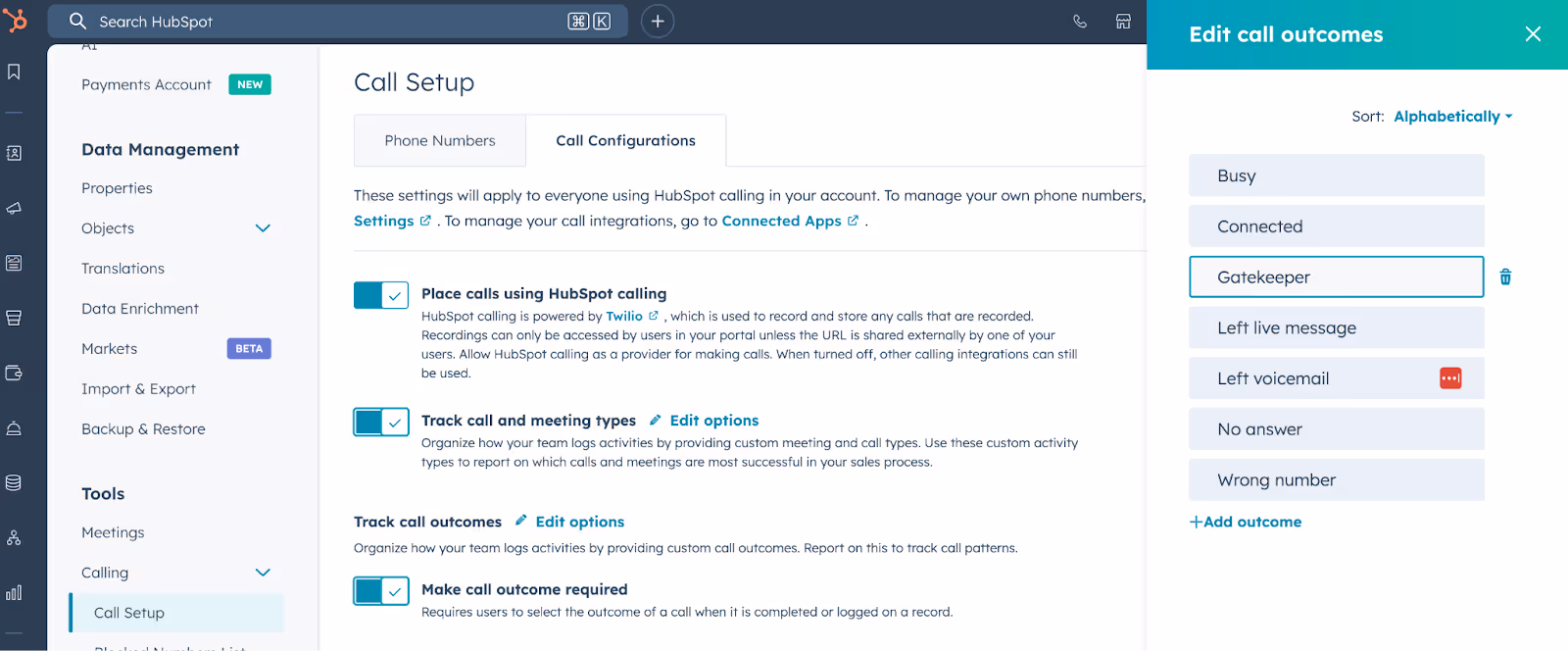This screenshot has width=1568, height=651.
Task: Select the Call Configurations tab
Action: click(x=625, y=141)
